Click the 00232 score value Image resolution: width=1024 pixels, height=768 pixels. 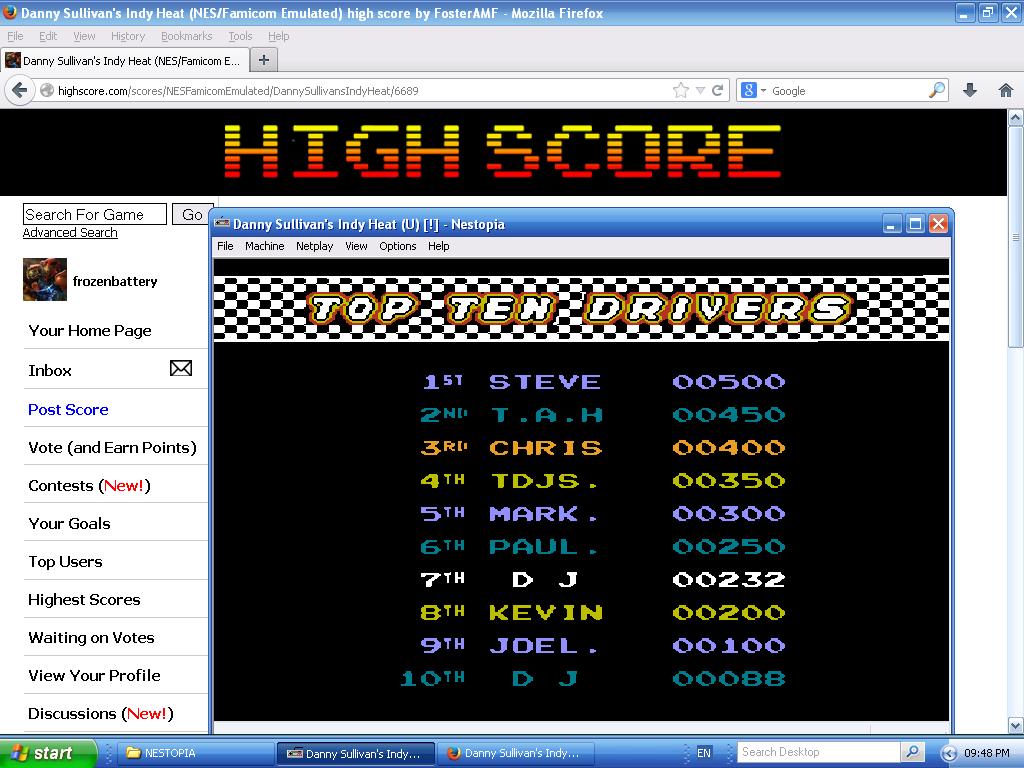[x=728, y=579]
